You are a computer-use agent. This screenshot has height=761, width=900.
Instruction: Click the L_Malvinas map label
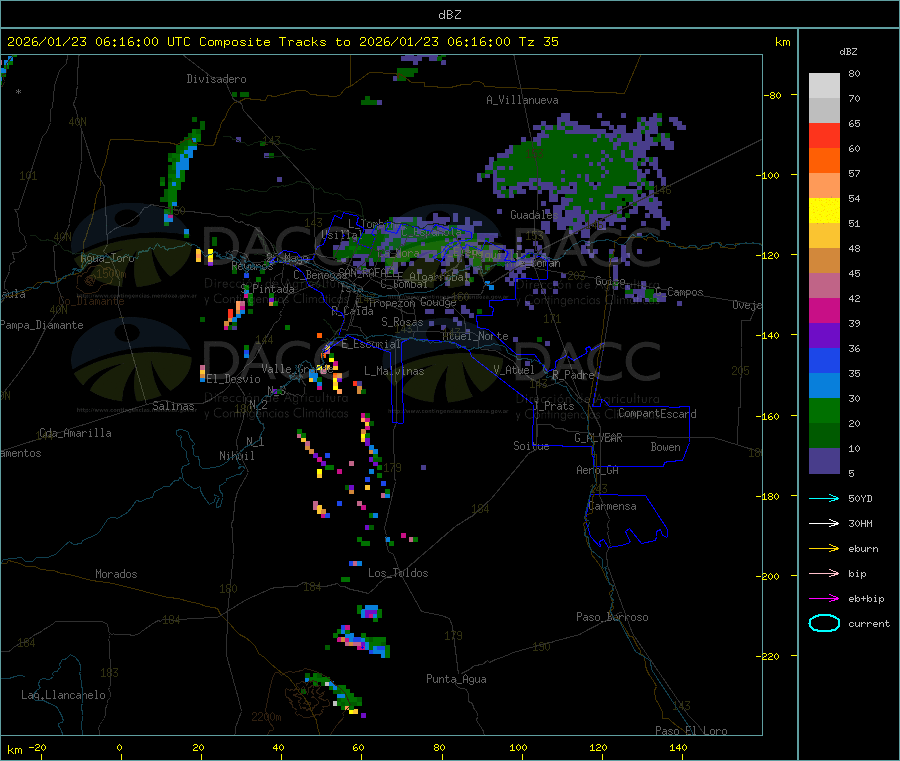394,371
